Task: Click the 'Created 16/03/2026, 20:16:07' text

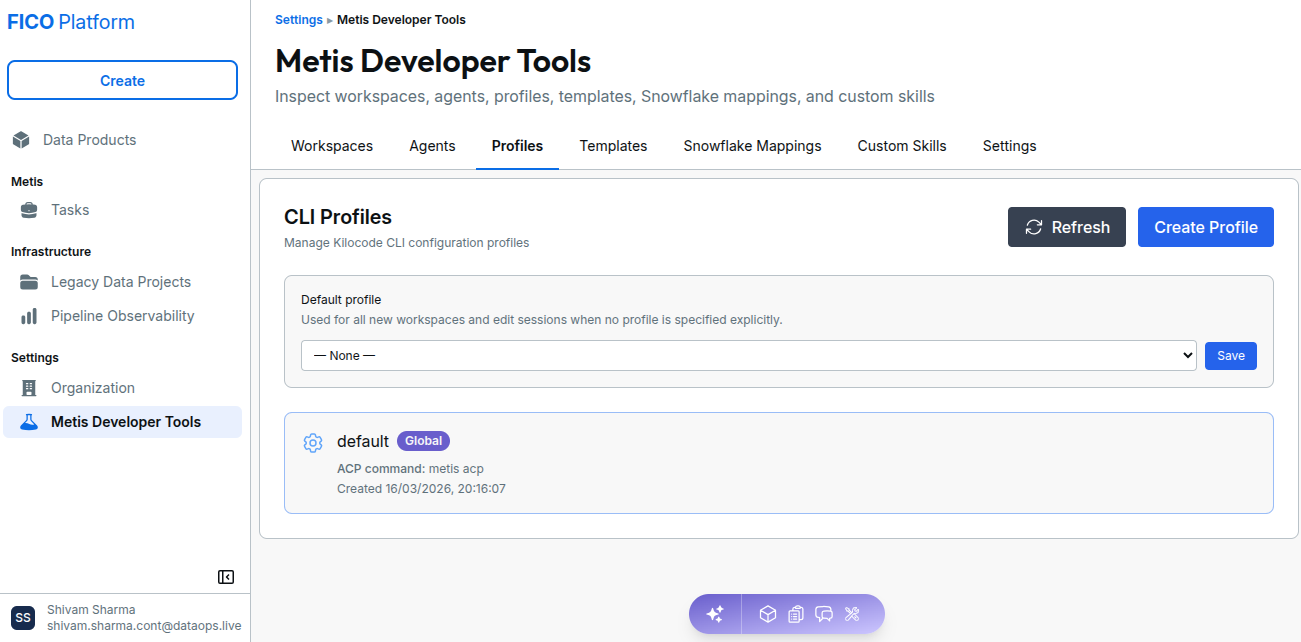Action: pyautogui.click(x=421, y=489)
